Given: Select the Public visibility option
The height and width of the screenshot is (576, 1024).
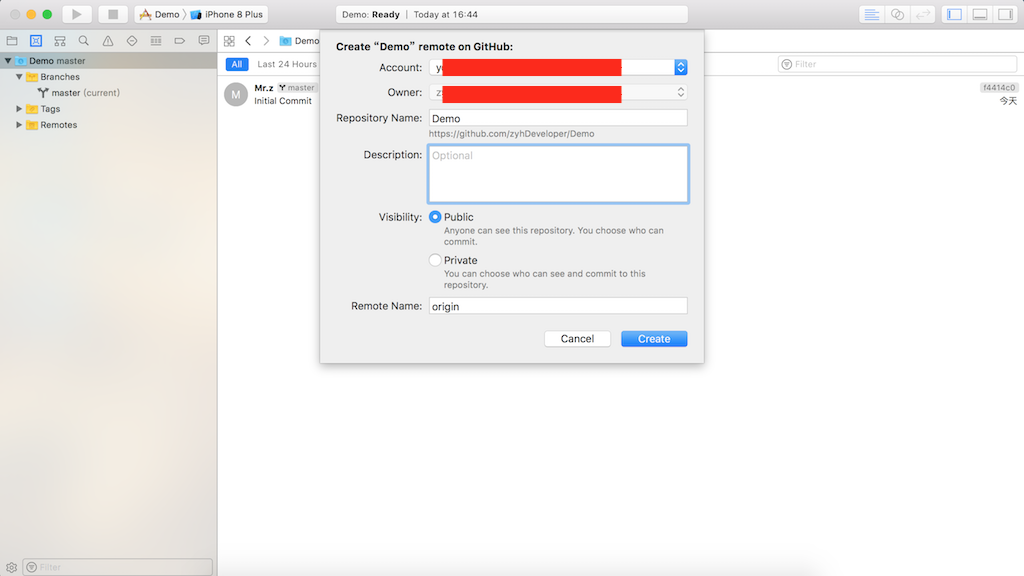Looking at the screenshot, I should 435,217.
